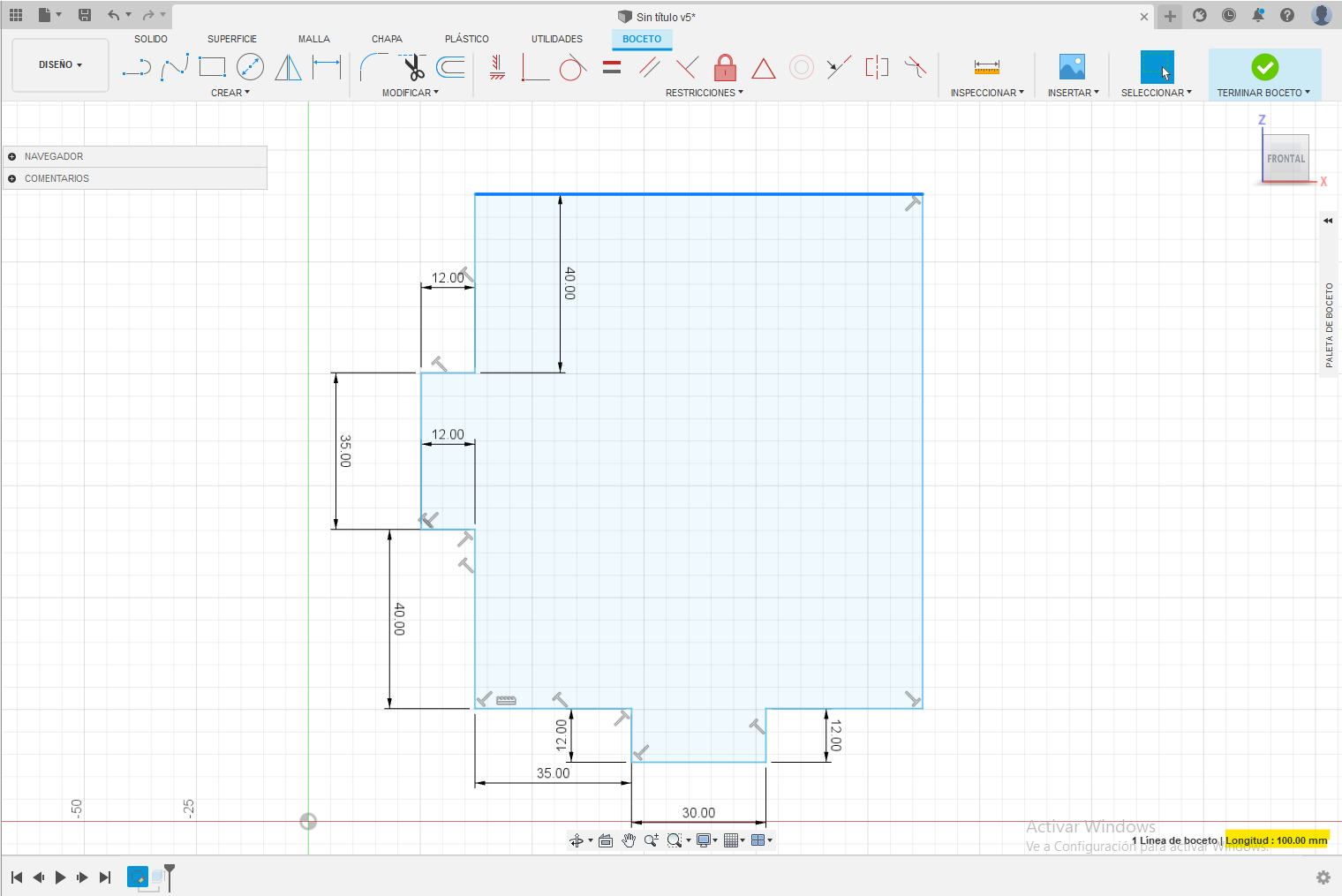This screenshot has width=1342, height=896.
Task: Choose the Trim scissors tool
Action: (x=412, y=67)
